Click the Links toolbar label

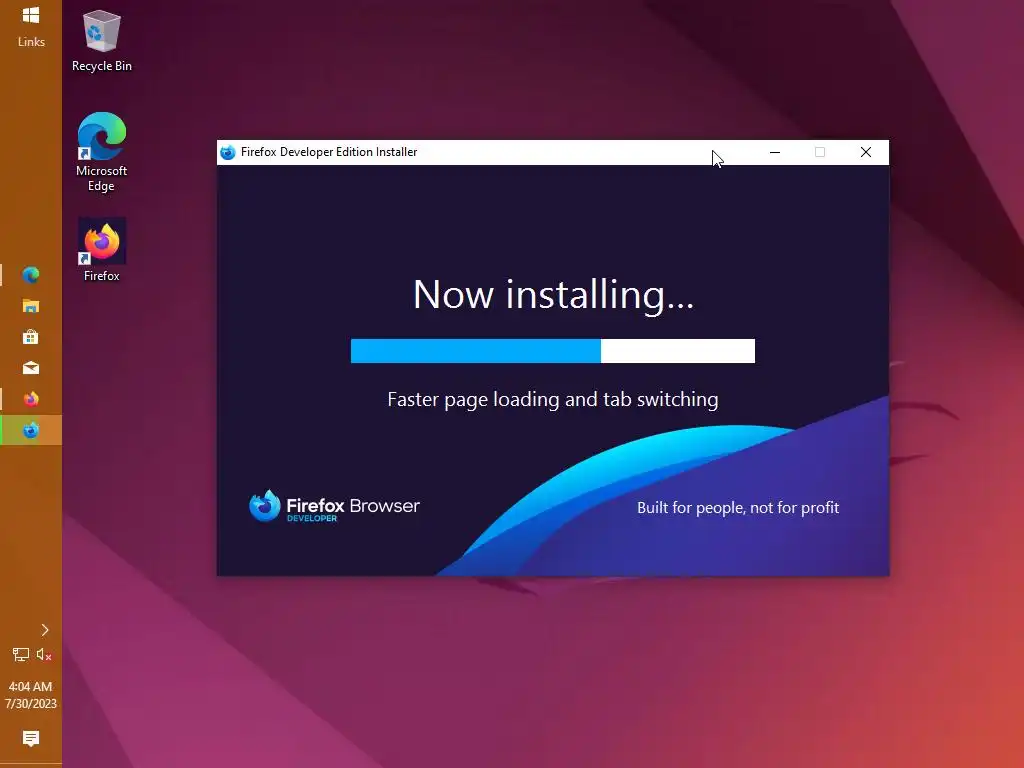tap(31, 42)
